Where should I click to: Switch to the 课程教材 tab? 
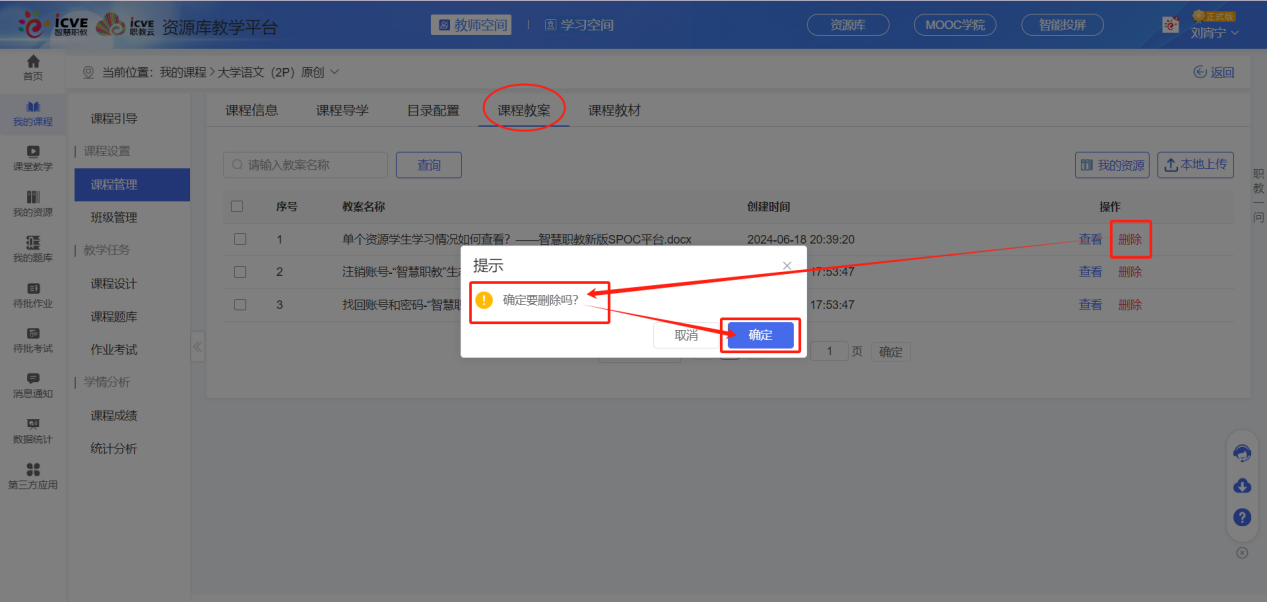(614, 110)
